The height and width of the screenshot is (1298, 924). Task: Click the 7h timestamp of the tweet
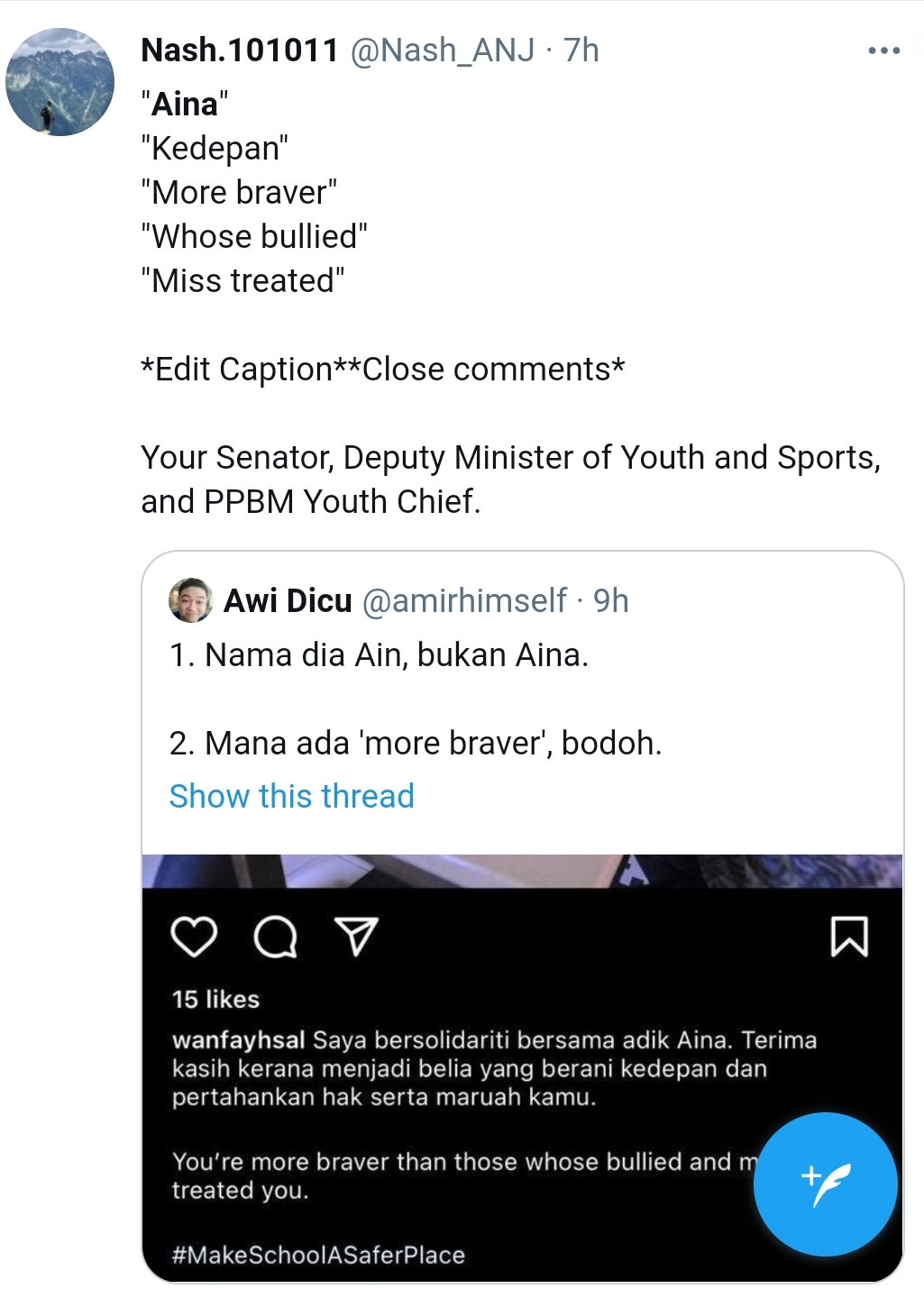coord(581,50)
